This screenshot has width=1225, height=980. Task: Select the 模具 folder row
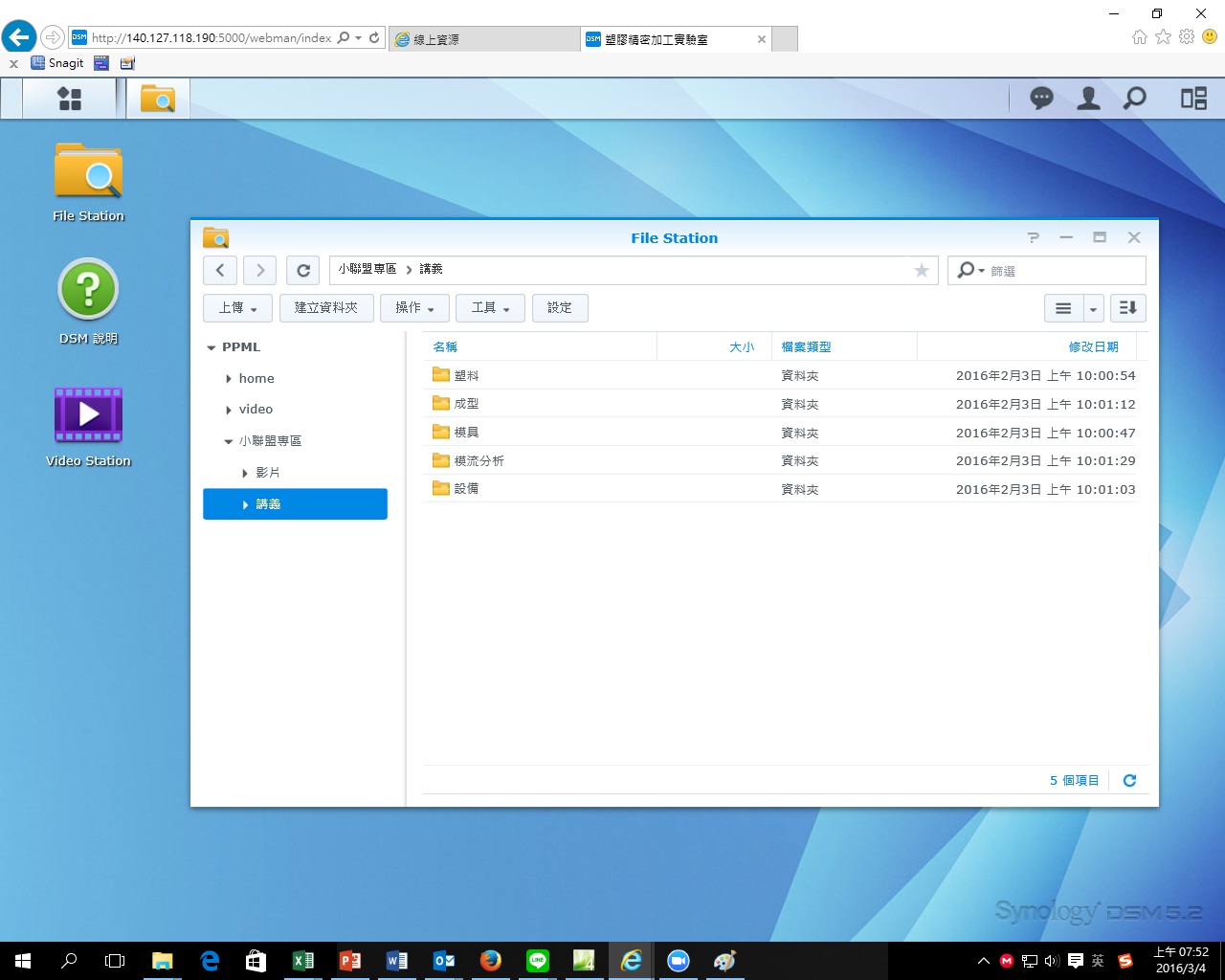(779, 433)
